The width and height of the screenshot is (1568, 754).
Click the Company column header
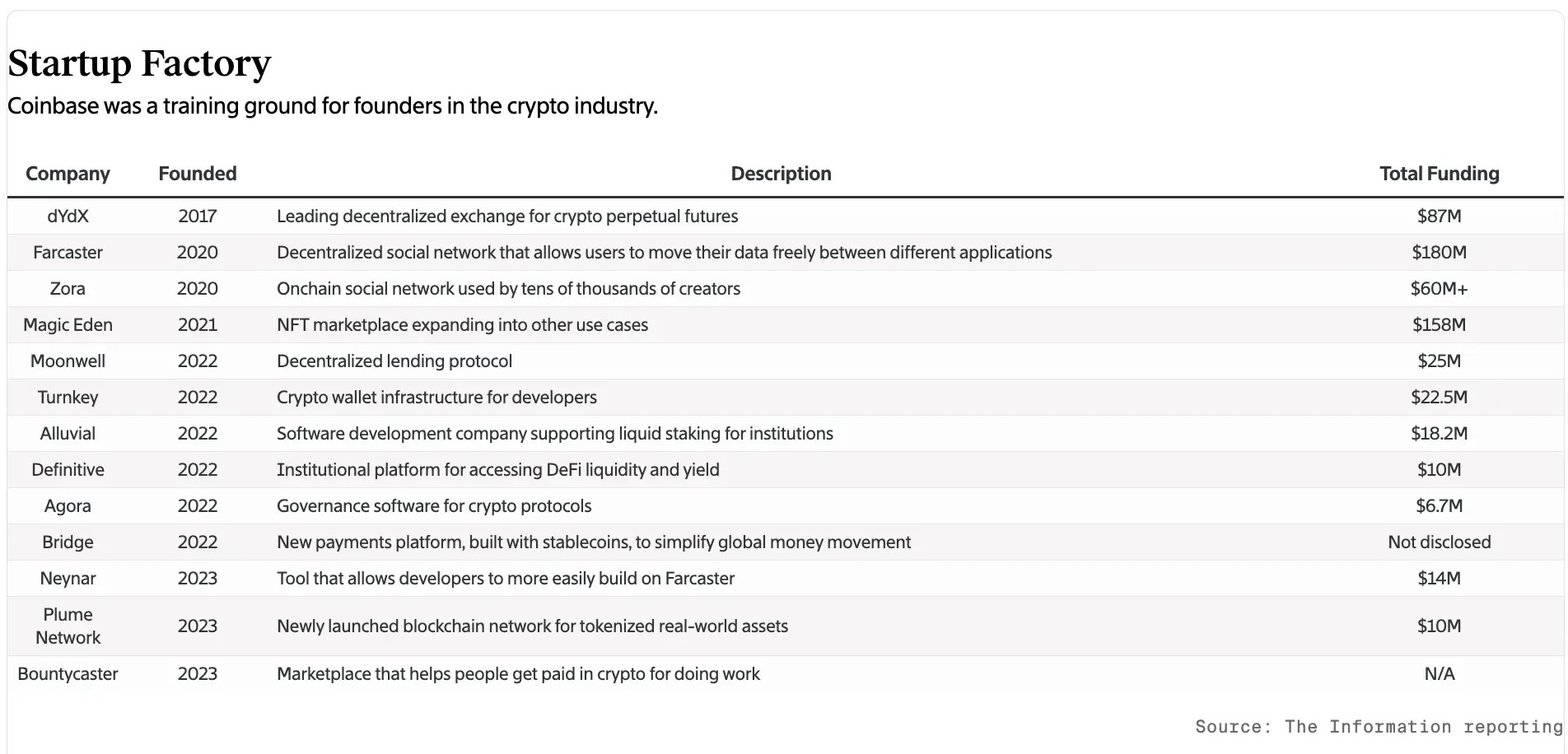[68, 174]
